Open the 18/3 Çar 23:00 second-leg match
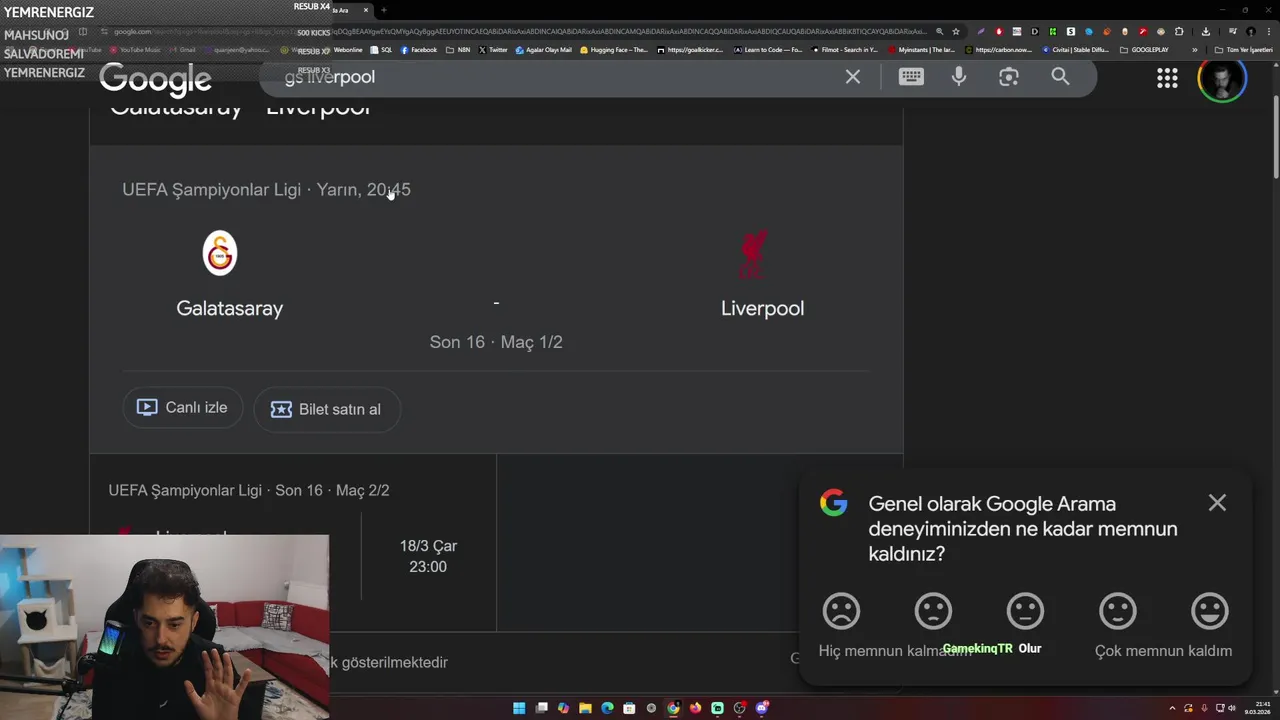The image size is (1280, 720). click(428, 556)
